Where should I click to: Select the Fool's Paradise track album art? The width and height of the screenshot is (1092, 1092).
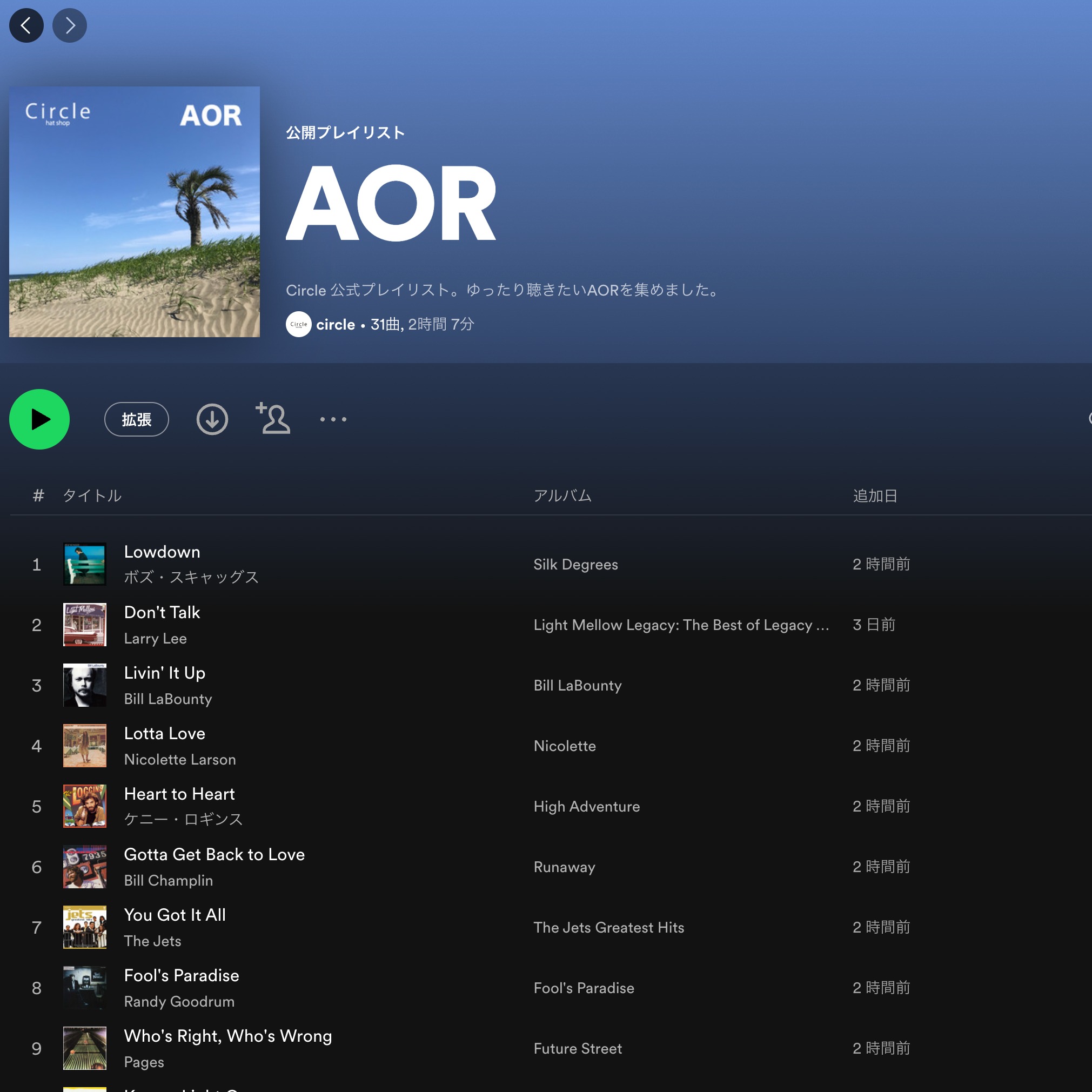[x=85, y=987]
